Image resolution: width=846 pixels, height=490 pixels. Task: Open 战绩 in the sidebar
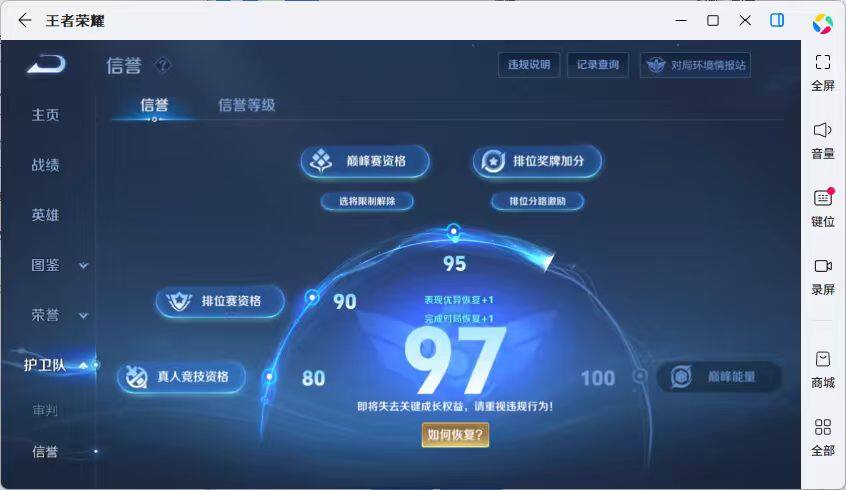(45, 165)
